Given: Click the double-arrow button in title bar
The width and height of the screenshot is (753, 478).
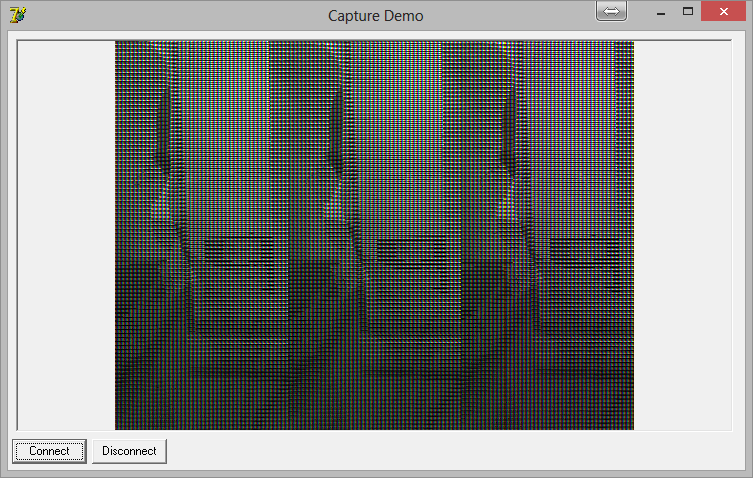Looking at the screenshot, I should (611, 11).
